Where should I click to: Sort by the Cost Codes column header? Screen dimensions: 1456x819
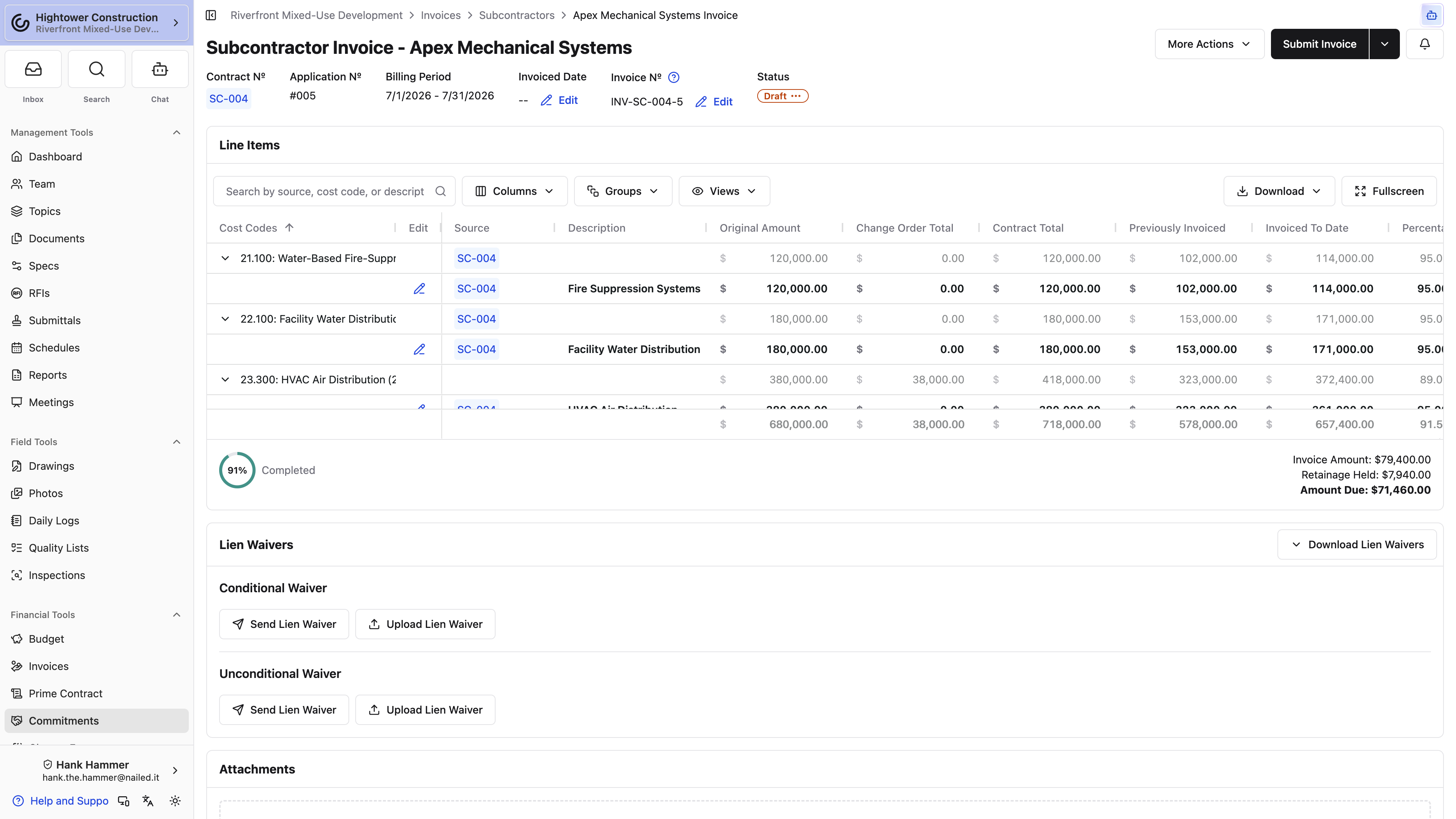257,228
